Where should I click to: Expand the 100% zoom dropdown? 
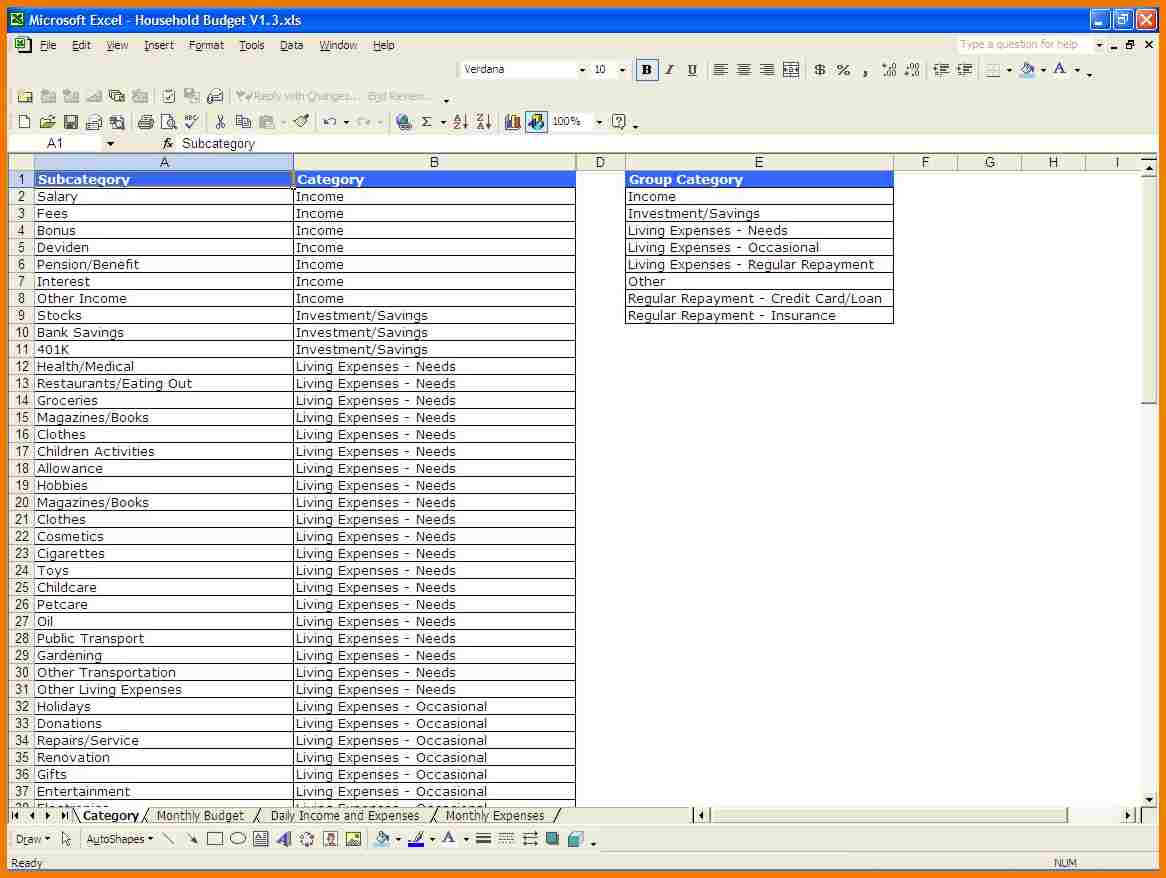coord(599,122)
